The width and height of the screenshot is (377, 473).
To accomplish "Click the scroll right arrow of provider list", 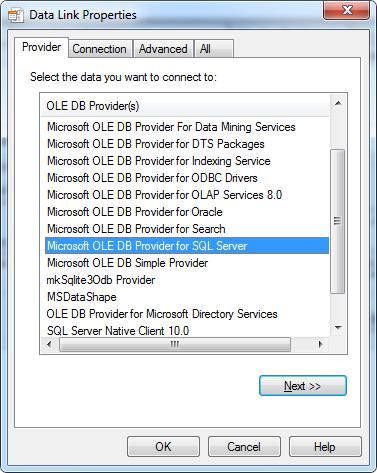I will pyautogui.click(x=320, y=344).
